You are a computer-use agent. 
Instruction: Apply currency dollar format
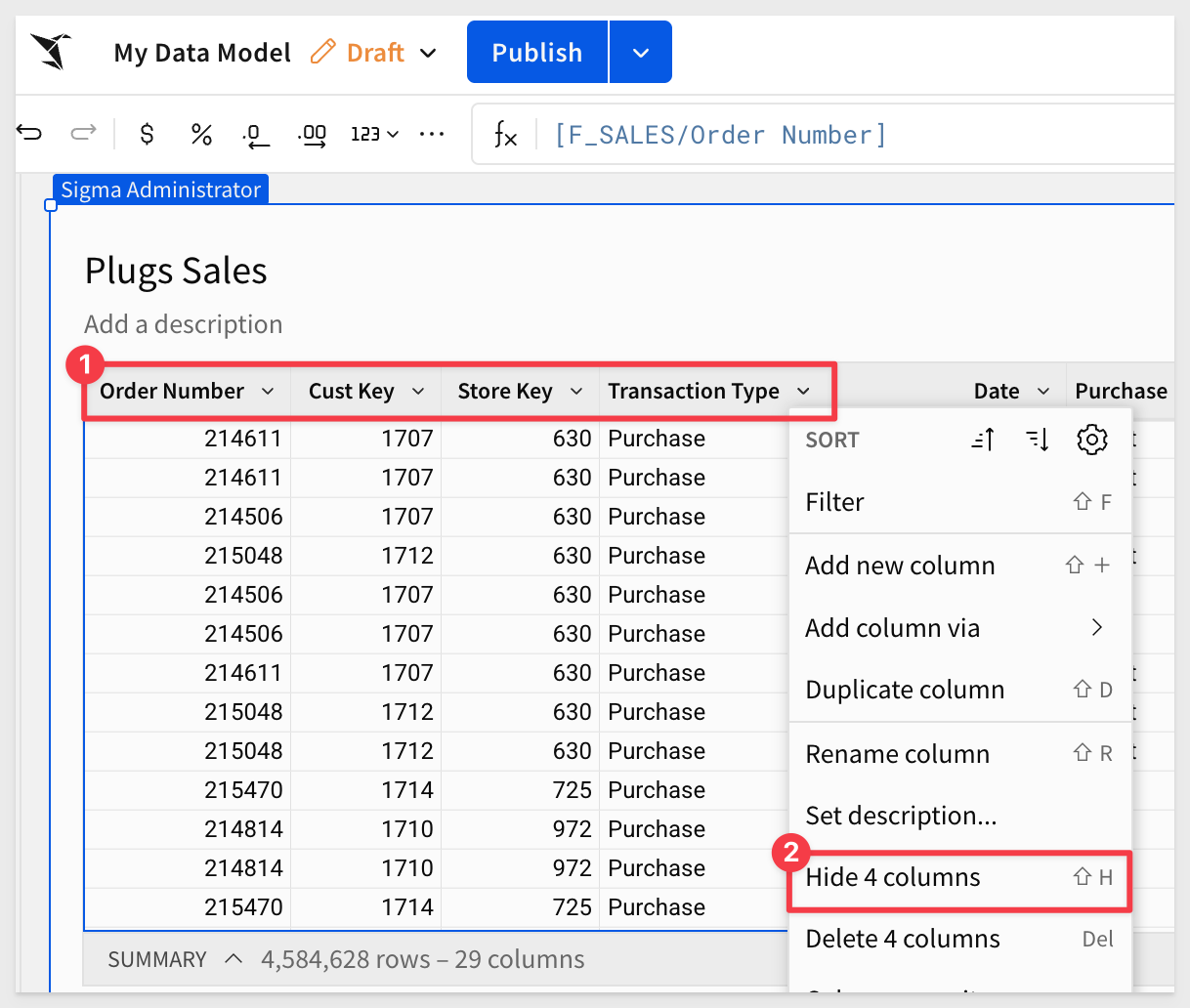click(147, 134)
